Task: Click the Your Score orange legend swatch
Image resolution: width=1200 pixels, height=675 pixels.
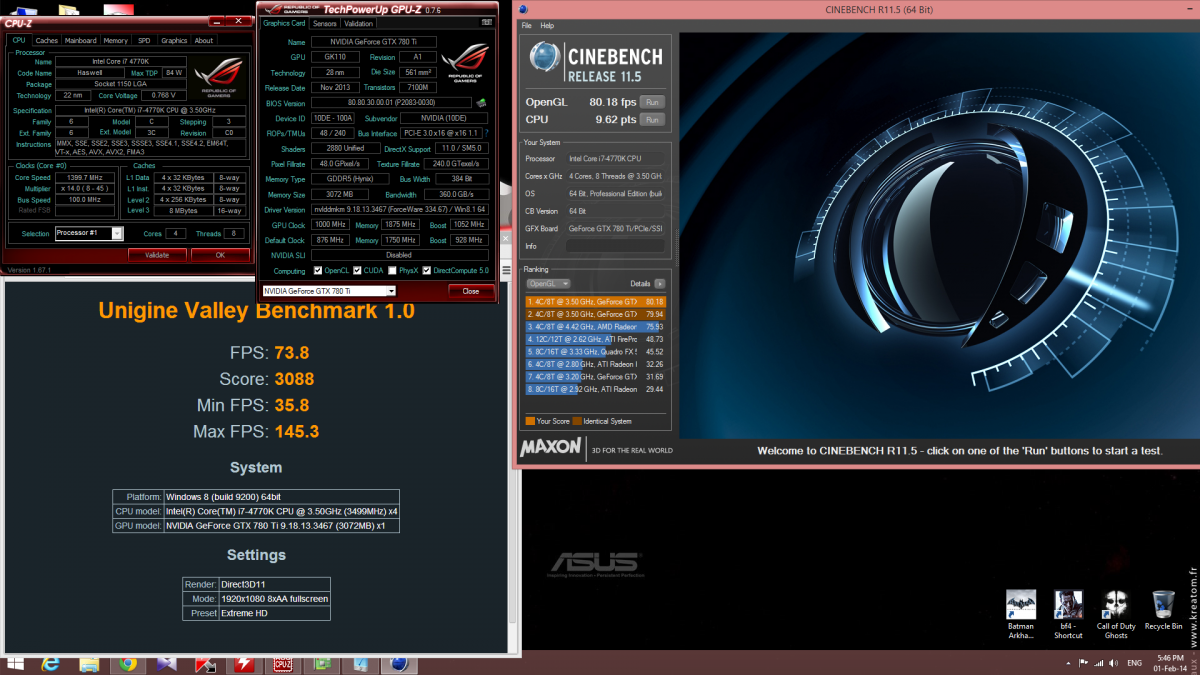Action: click(x=530, y=421)
